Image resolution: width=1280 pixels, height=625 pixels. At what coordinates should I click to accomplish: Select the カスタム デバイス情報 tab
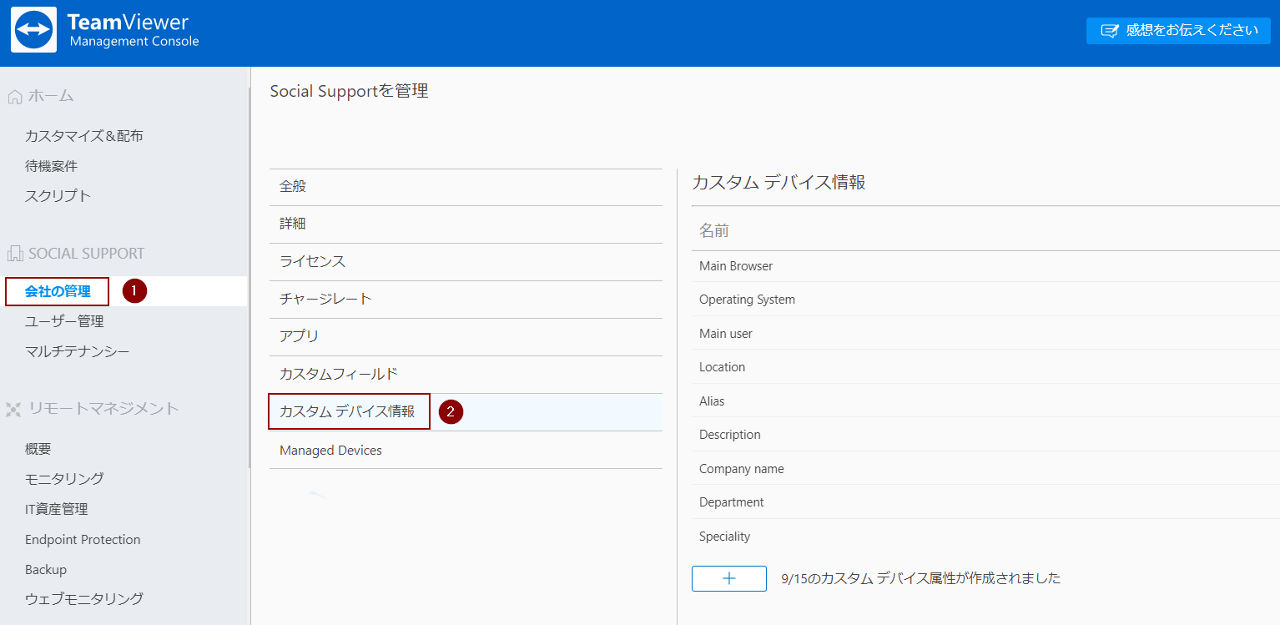[x=349, y=411]
